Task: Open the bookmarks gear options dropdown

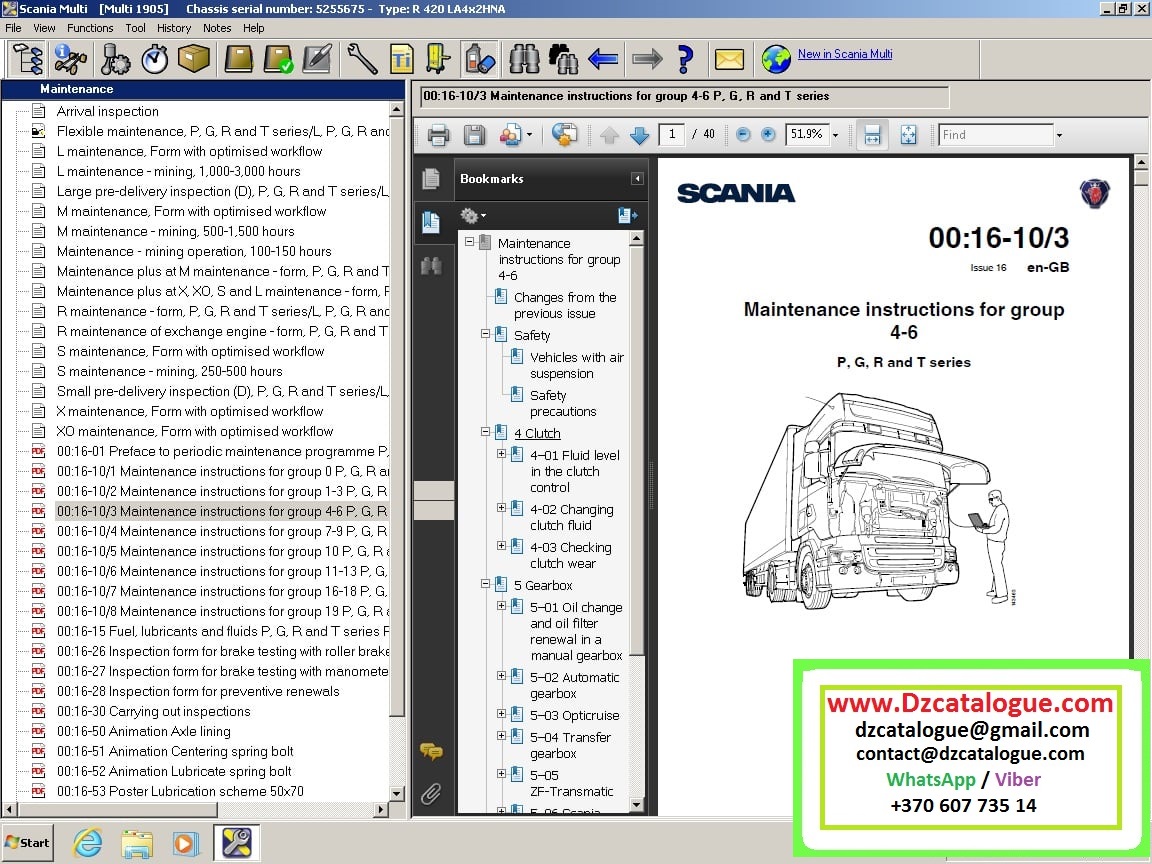Action: click(473, 215)
